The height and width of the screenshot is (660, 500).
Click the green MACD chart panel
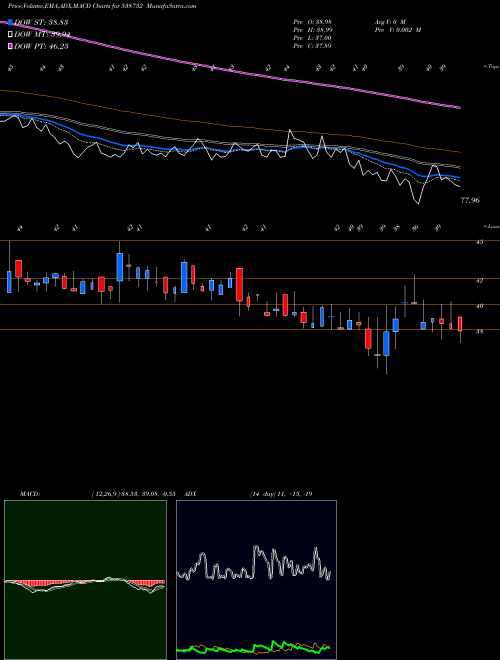[x=85, y=580]
